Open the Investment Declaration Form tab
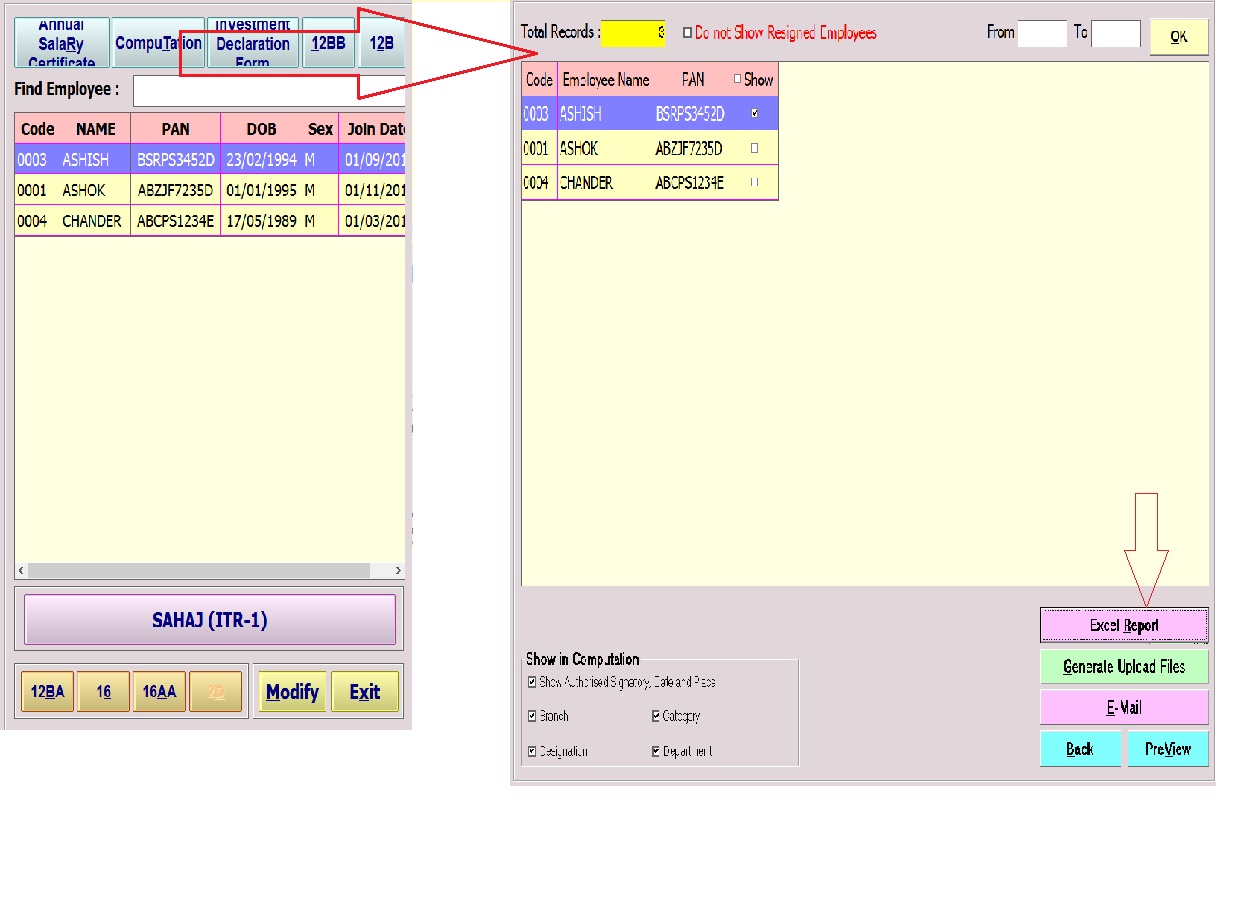This screenshot has width=1255, height=921. coord(253,44)
